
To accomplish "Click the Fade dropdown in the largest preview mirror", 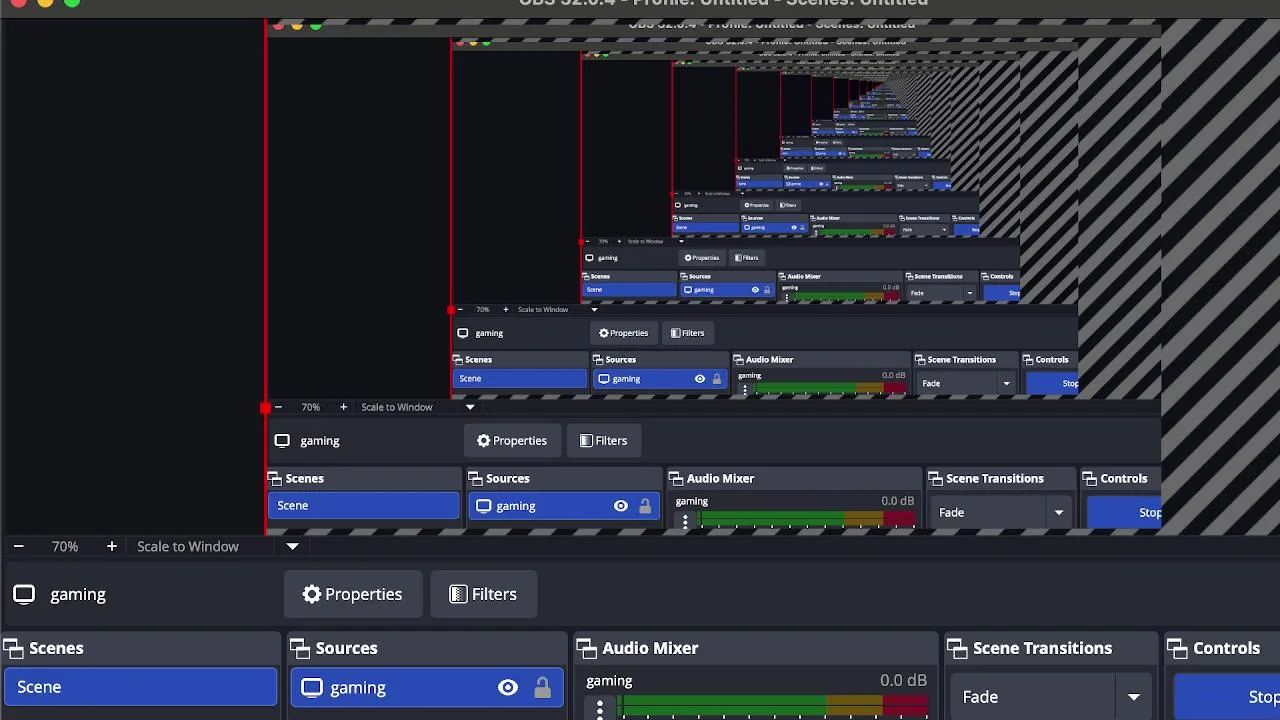I will pos(1001,513).
